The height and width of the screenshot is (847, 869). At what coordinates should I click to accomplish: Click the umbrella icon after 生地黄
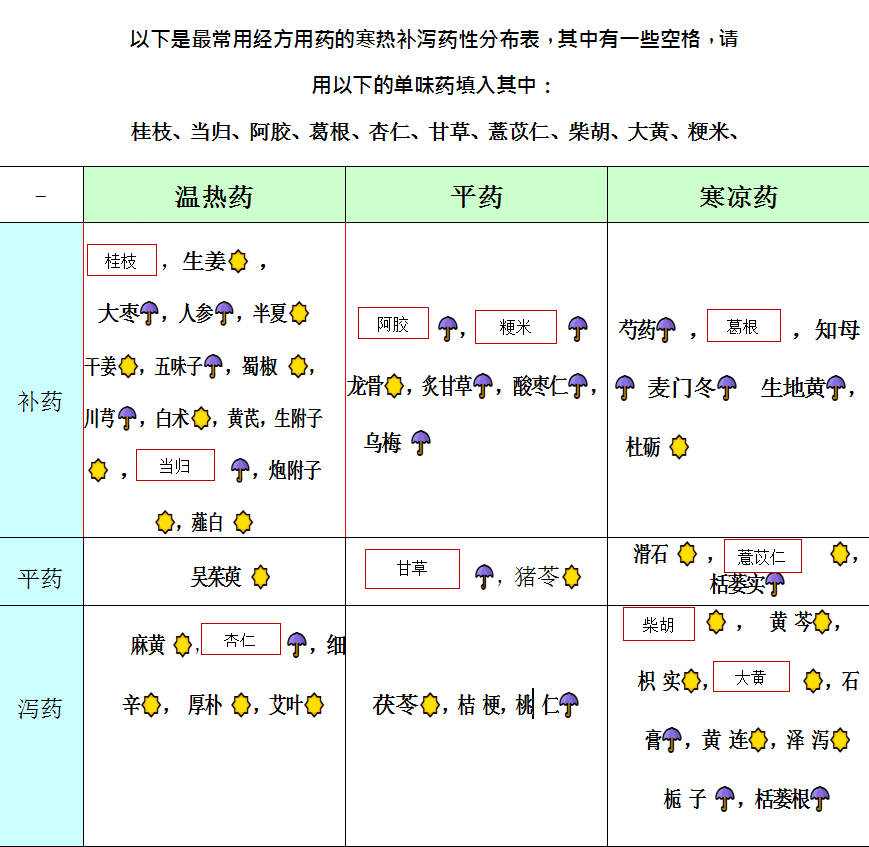pyautogui.click(x=836, y=387)
